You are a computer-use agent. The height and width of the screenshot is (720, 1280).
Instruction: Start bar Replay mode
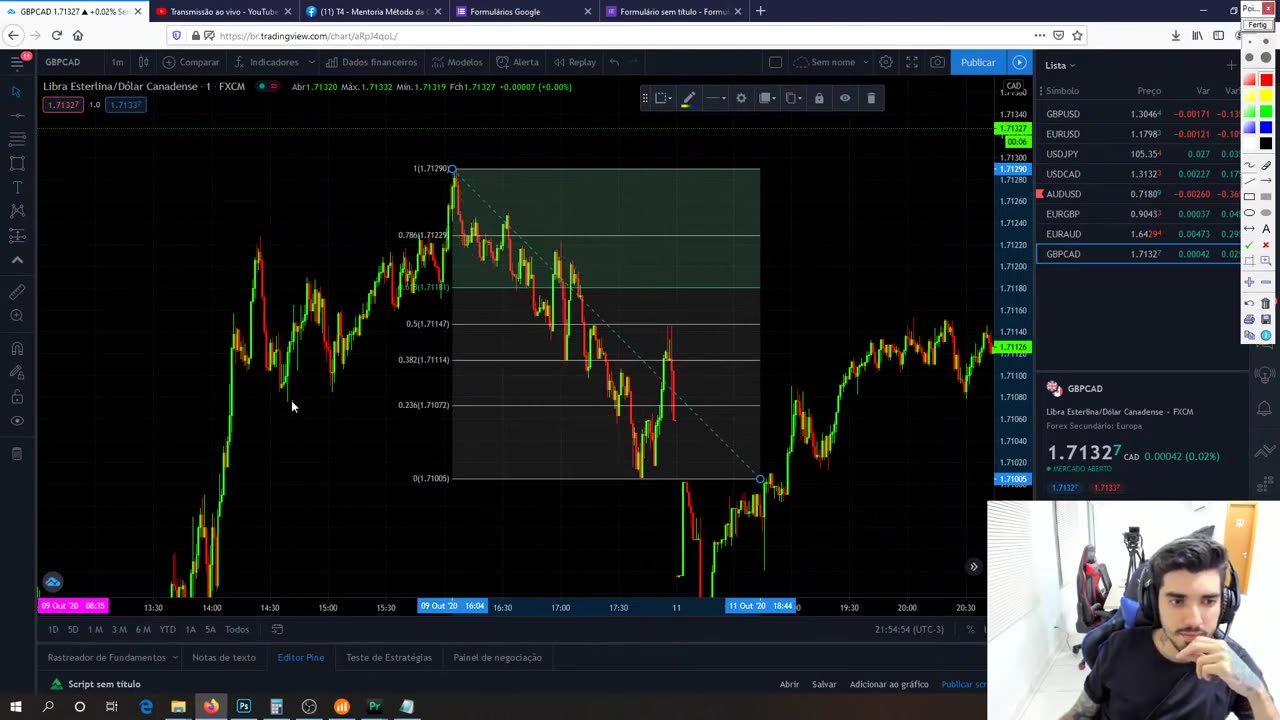point(573,62)
